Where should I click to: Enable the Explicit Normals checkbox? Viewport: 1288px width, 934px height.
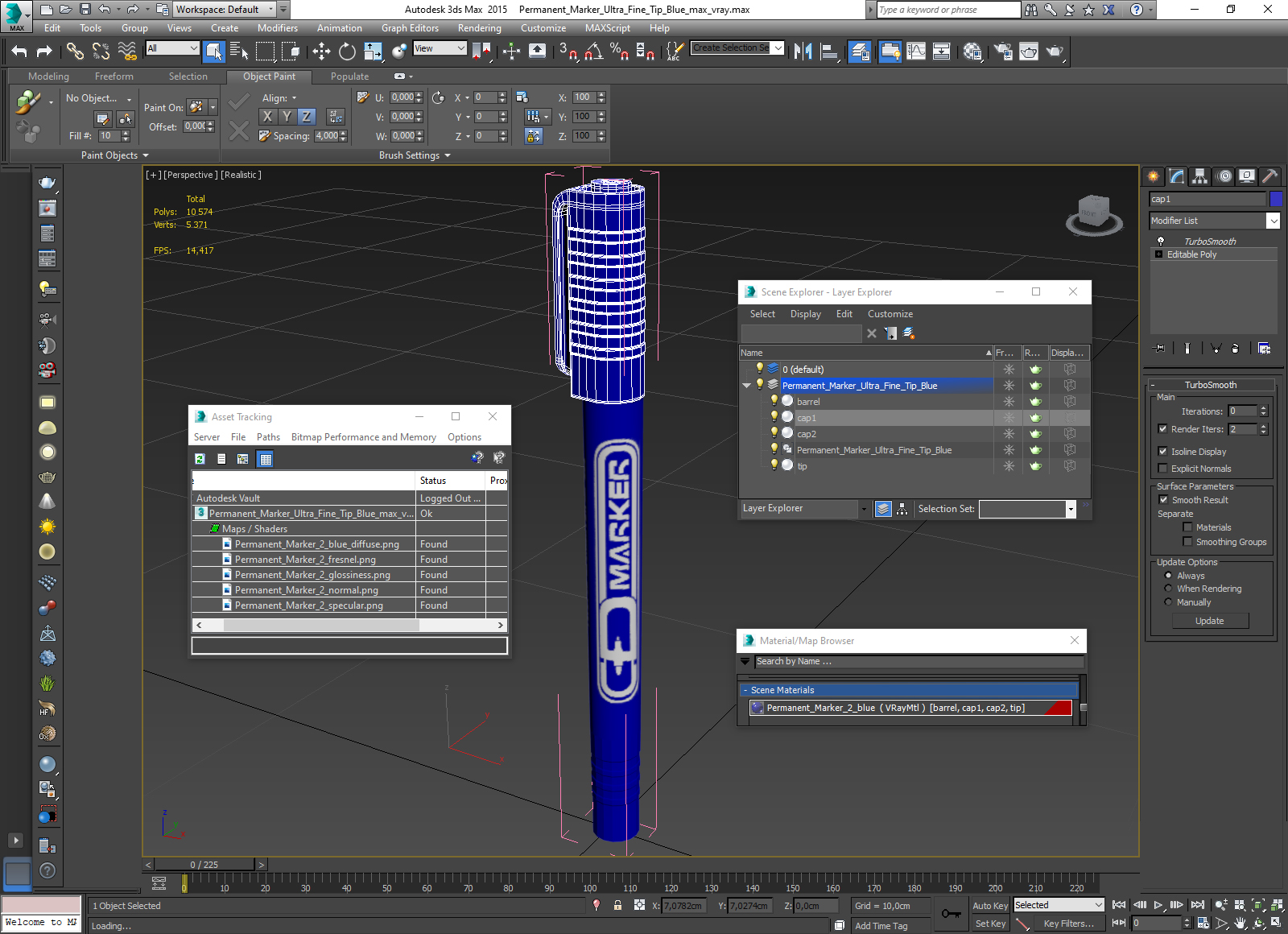pos(1162,469)
